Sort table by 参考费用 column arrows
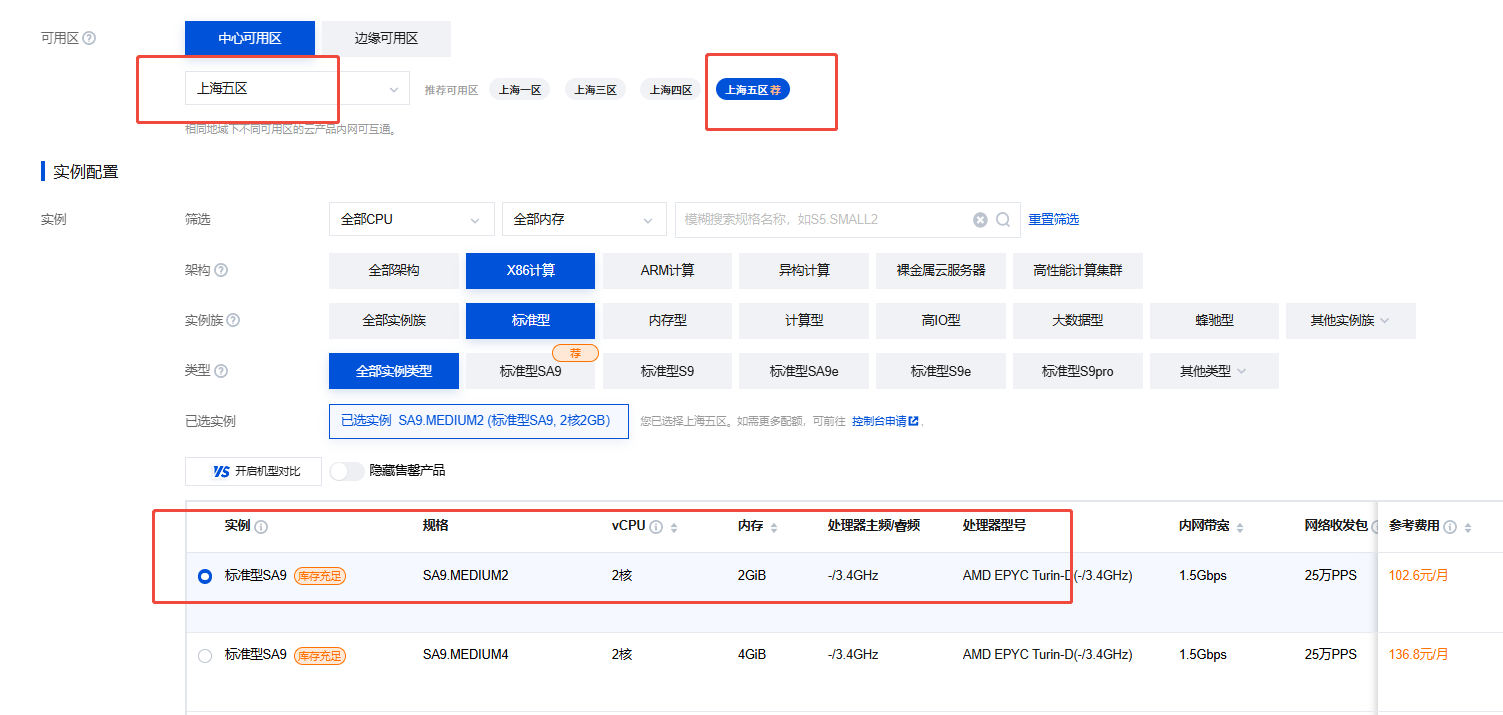Viewport: 1503px width, 715px height. (1467, 527)
